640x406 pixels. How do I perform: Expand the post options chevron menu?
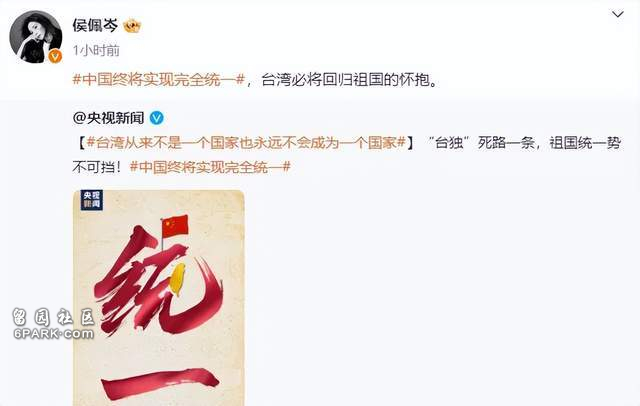tap(618, 15)
